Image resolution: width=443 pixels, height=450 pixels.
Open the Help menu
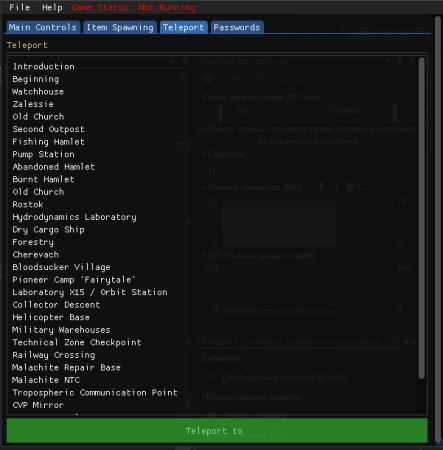click(52, 7)
